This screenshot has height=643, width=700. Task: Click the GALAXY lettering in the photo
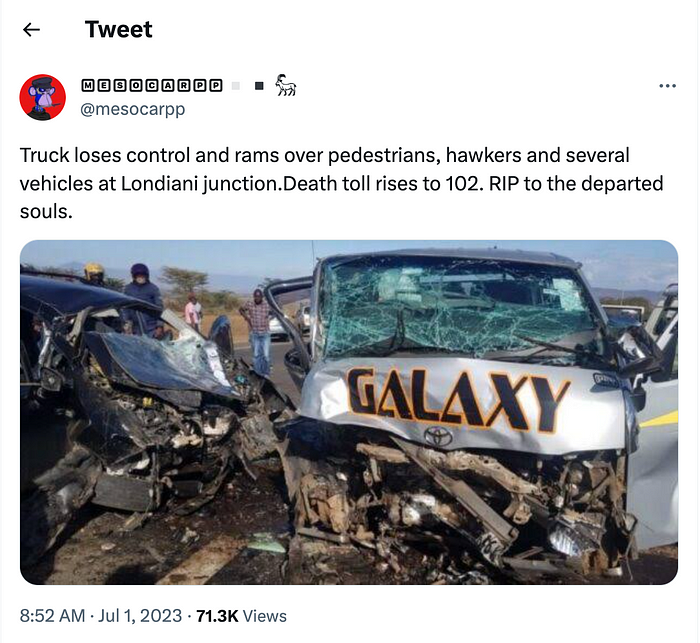(x=458, y=400)
